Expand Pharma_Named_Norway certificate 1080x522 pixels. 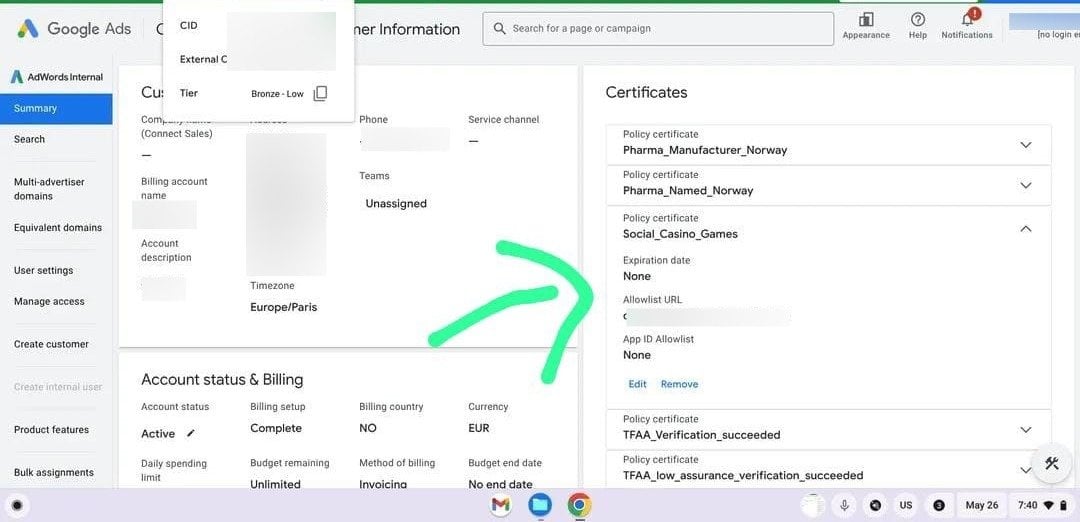pos(1026,185)
